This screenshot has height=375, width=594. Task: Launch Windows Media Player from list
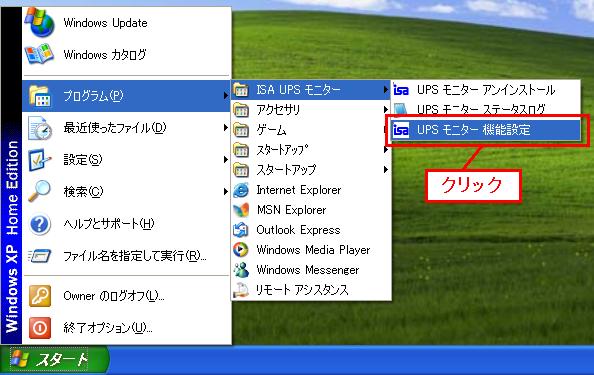[311, 250]
